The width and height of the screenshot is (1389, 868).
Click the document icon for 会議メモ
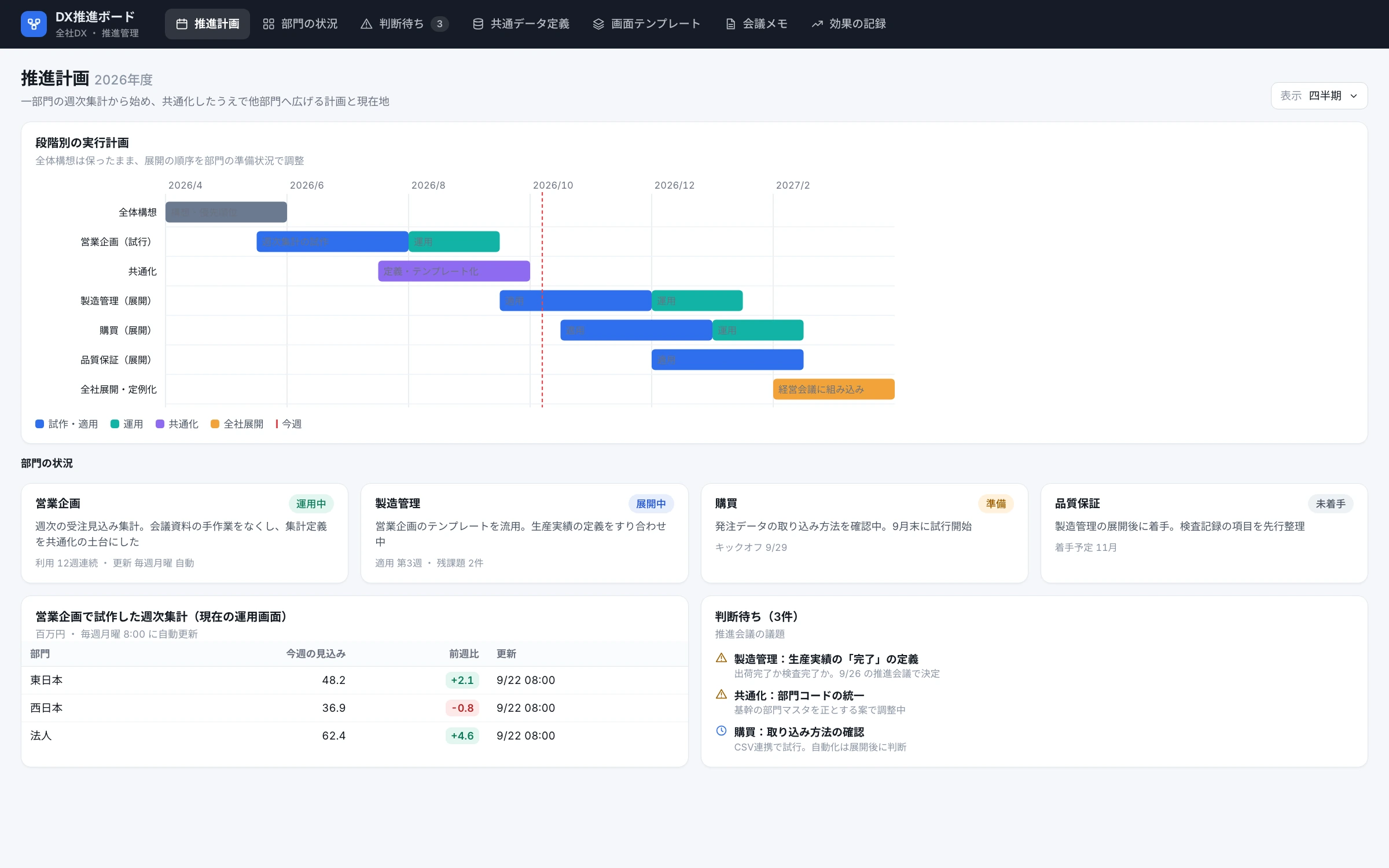pyautogui.click(x=731, y=24)
